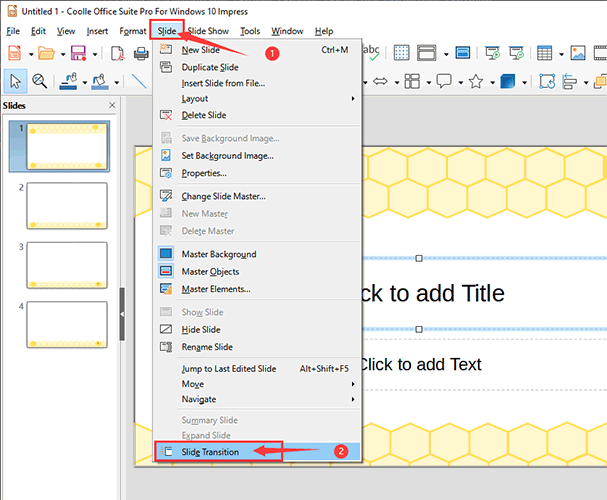
Task: Select the arrow selection tool
Action: (16, 81)
